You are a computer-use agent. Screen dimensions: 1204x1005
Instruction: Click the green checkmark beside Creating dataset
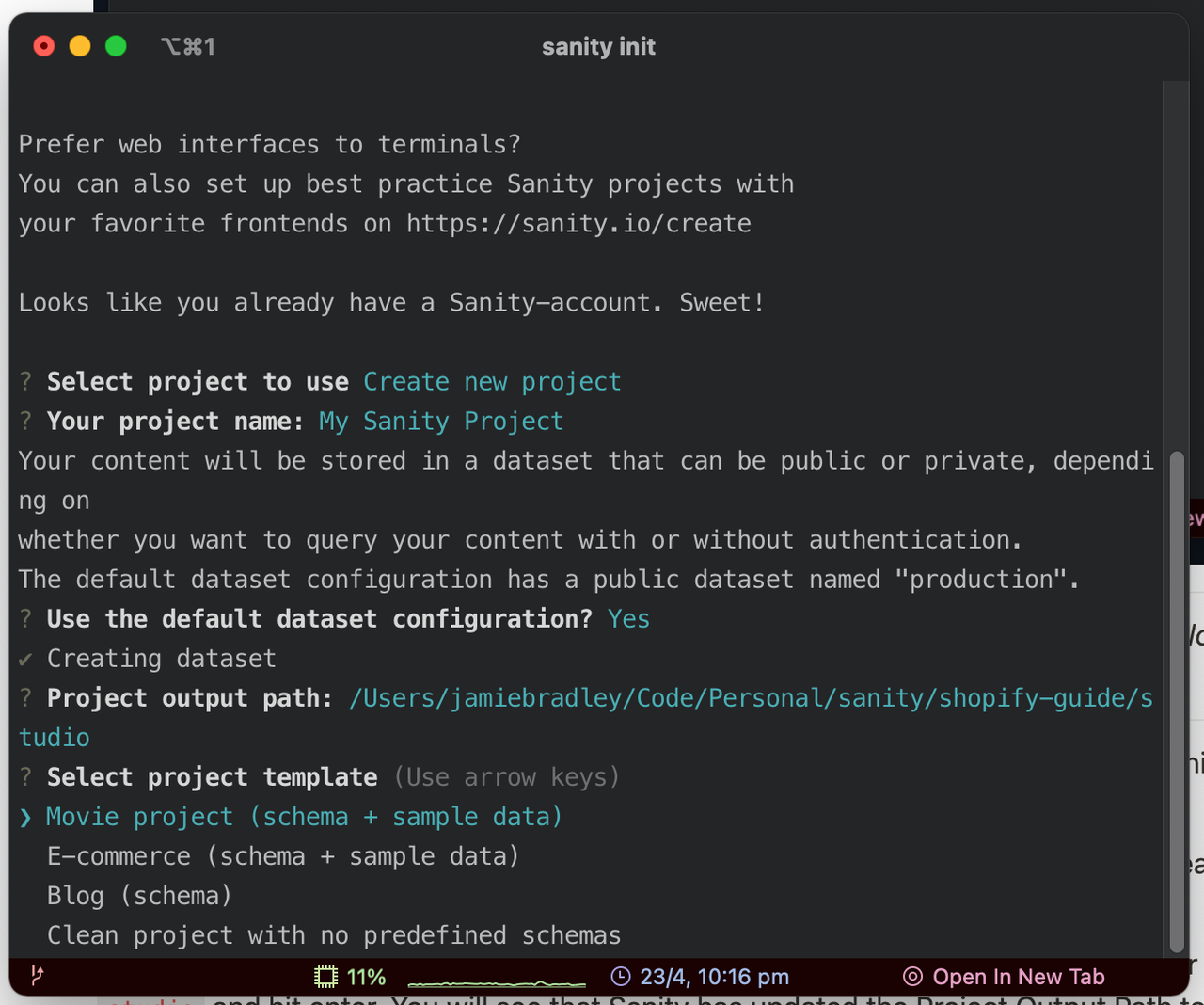pyautogui.click(x=25, y=658)
